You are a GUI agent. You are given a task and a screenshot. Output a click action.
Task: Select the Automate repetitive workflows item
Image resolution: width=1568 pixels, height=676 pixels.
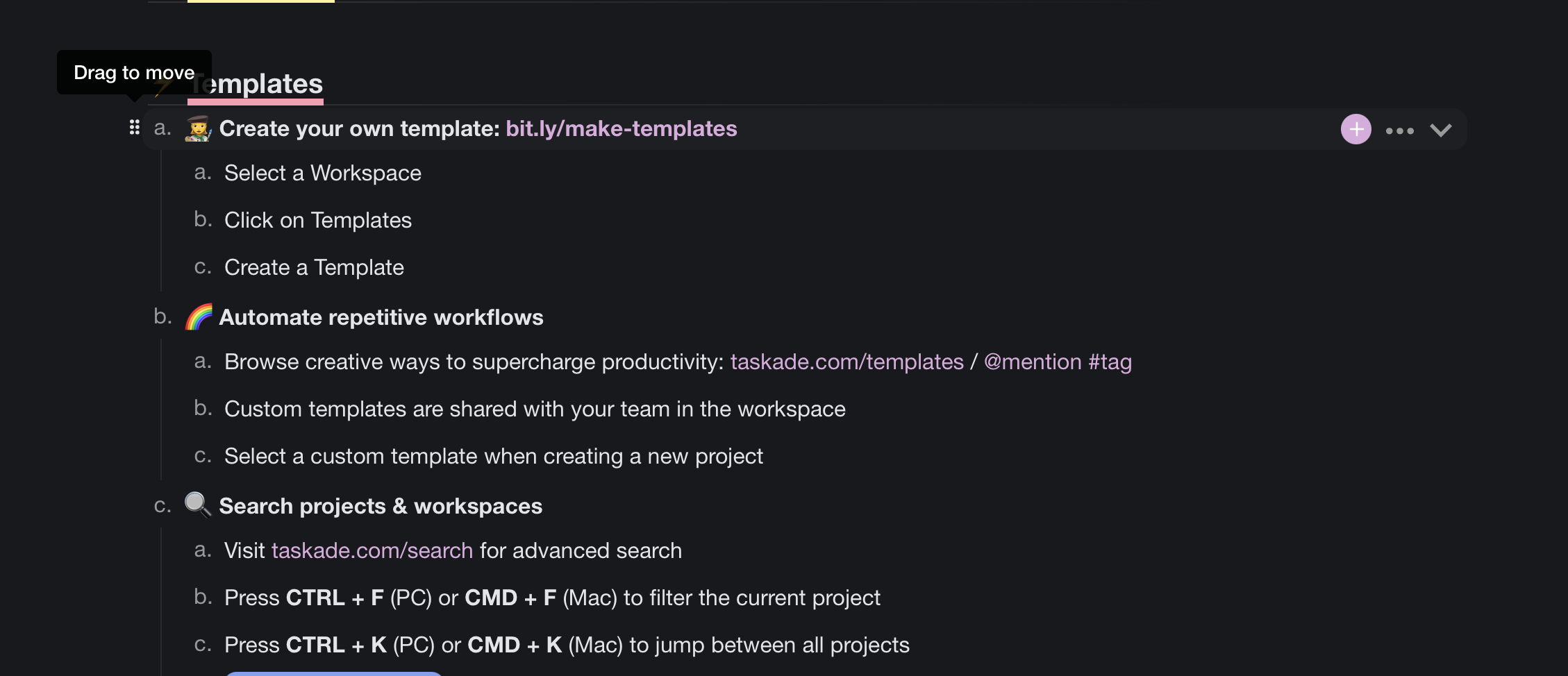pyautogui.click(x=381, y=318)
